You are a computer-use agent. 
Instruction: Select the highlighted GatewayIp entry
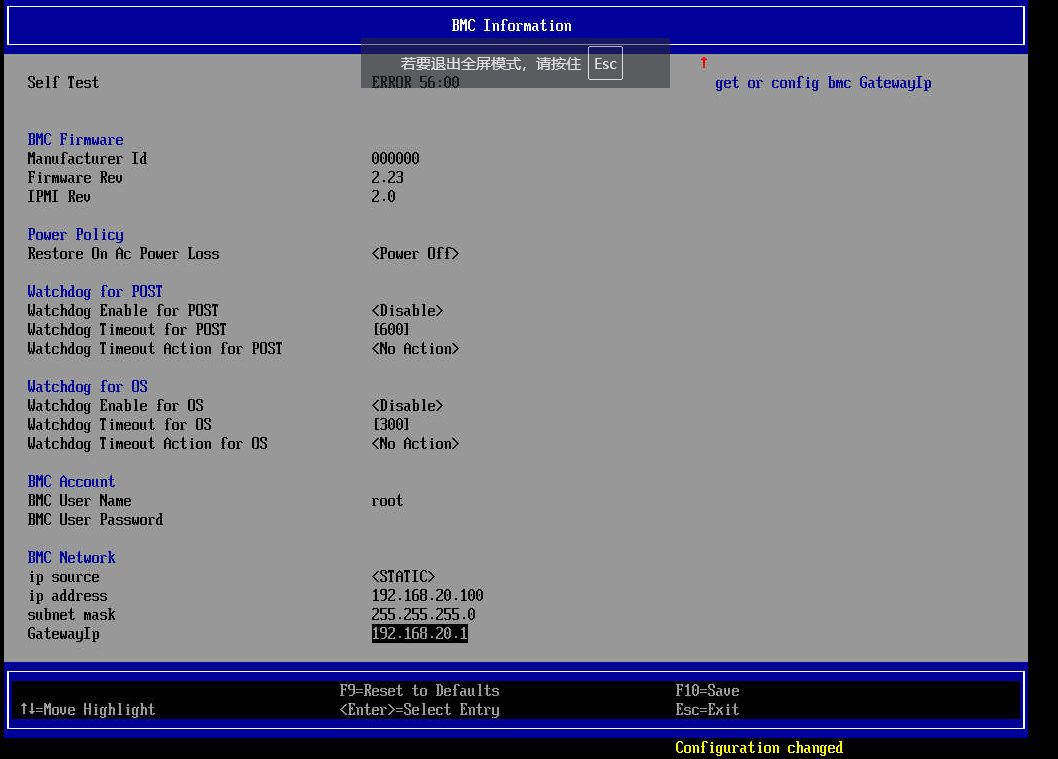coord(419,633)
